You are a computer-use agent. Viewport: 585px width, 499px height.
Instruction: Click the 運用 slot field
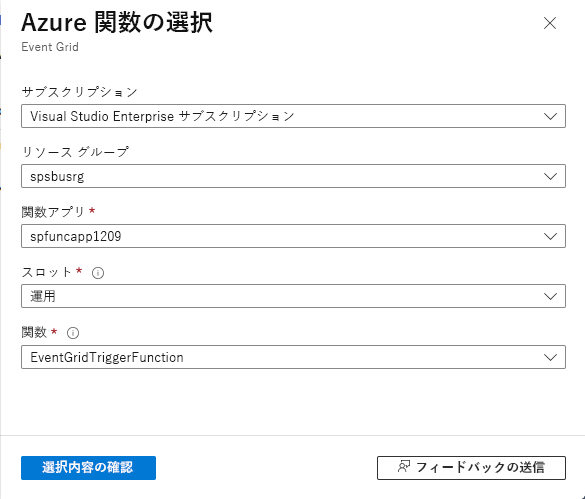[293, 296]
